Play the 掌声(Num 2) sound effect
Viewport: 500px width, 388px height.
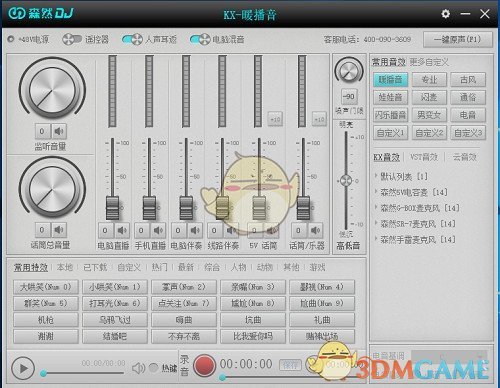[184, 287]
